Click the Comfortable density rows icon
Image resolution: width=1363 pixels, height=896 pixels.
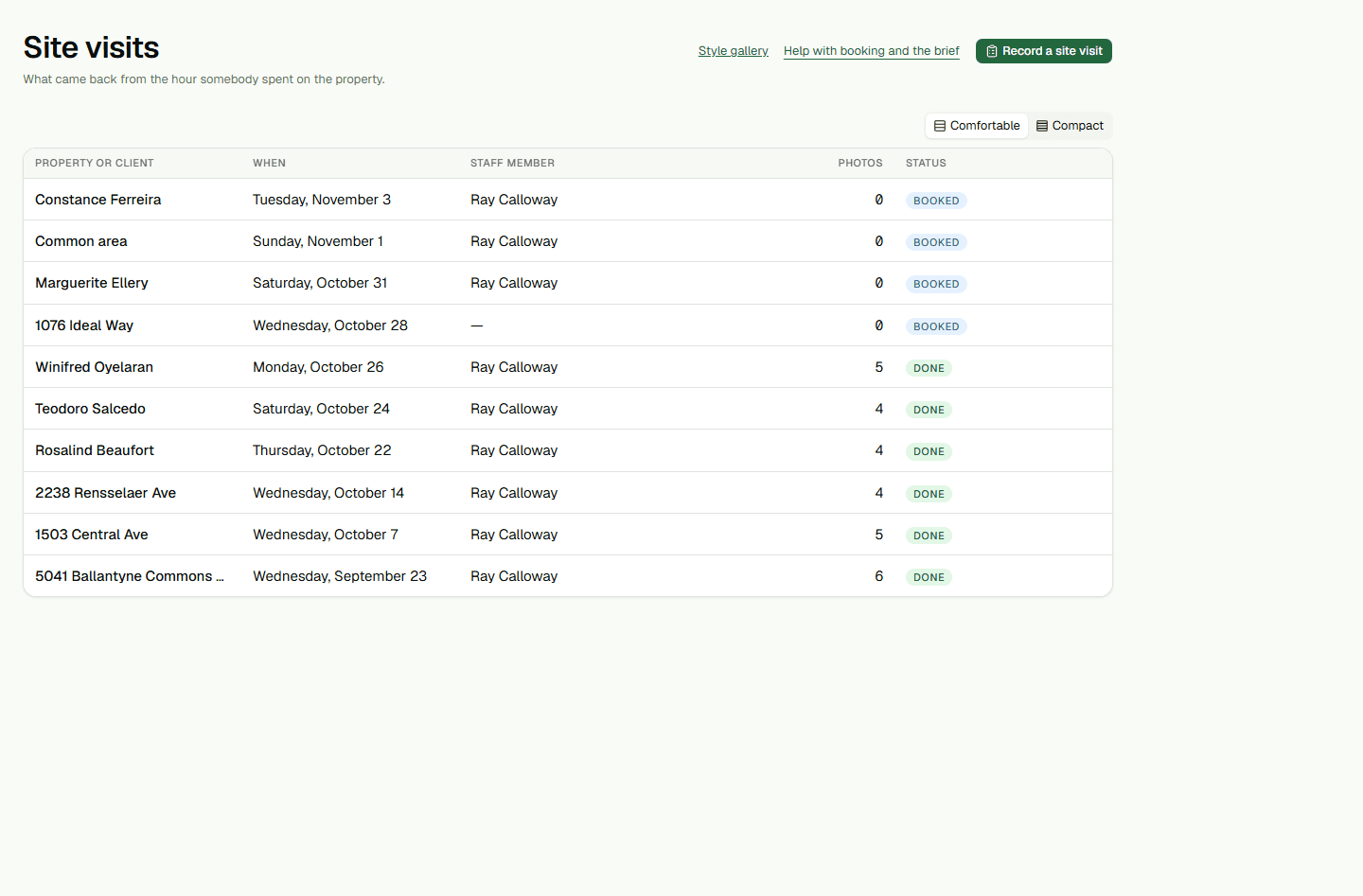940,126
